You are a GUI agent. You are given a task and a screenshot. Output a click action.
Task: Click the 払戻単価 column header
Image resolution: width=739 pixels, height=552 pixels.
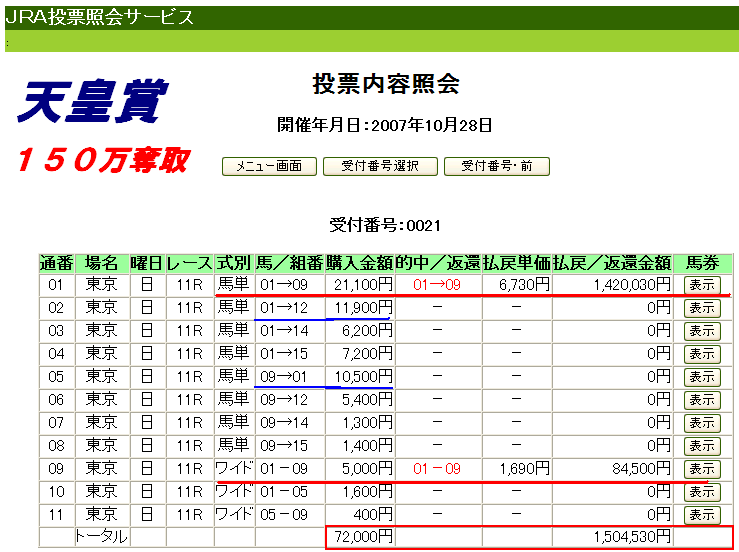click(x=517, y=263)
